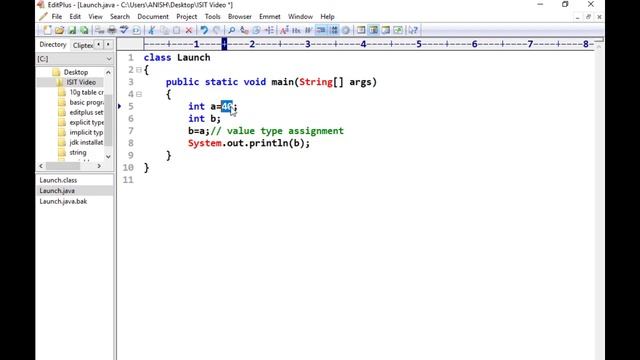
Task: Open the Window menu
Action: click(x=300, y=17)
